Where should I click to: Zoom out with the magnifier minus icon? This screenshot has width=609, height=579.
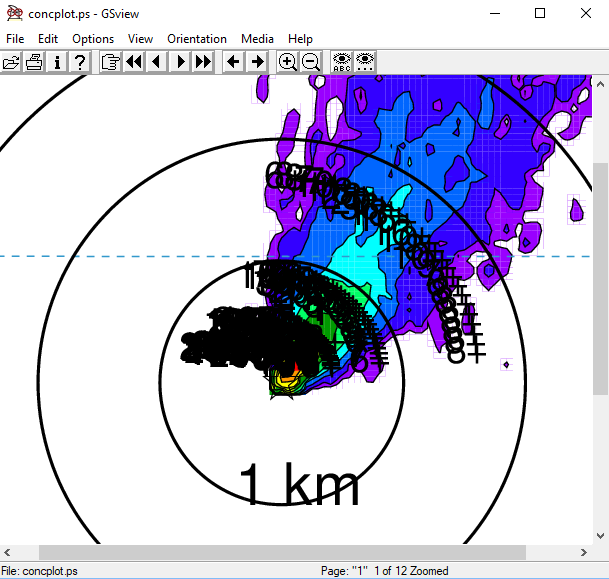(311, 62)
